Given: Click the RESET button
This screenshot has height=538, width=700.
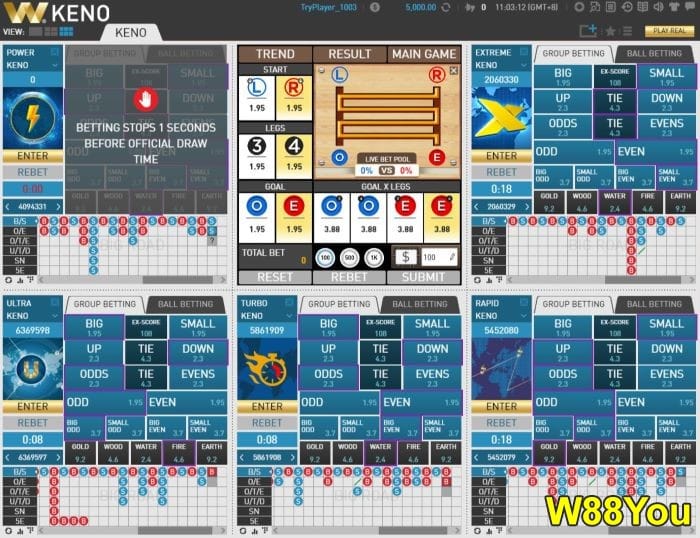Looking at the screenshot, I should tap(275, 277).
